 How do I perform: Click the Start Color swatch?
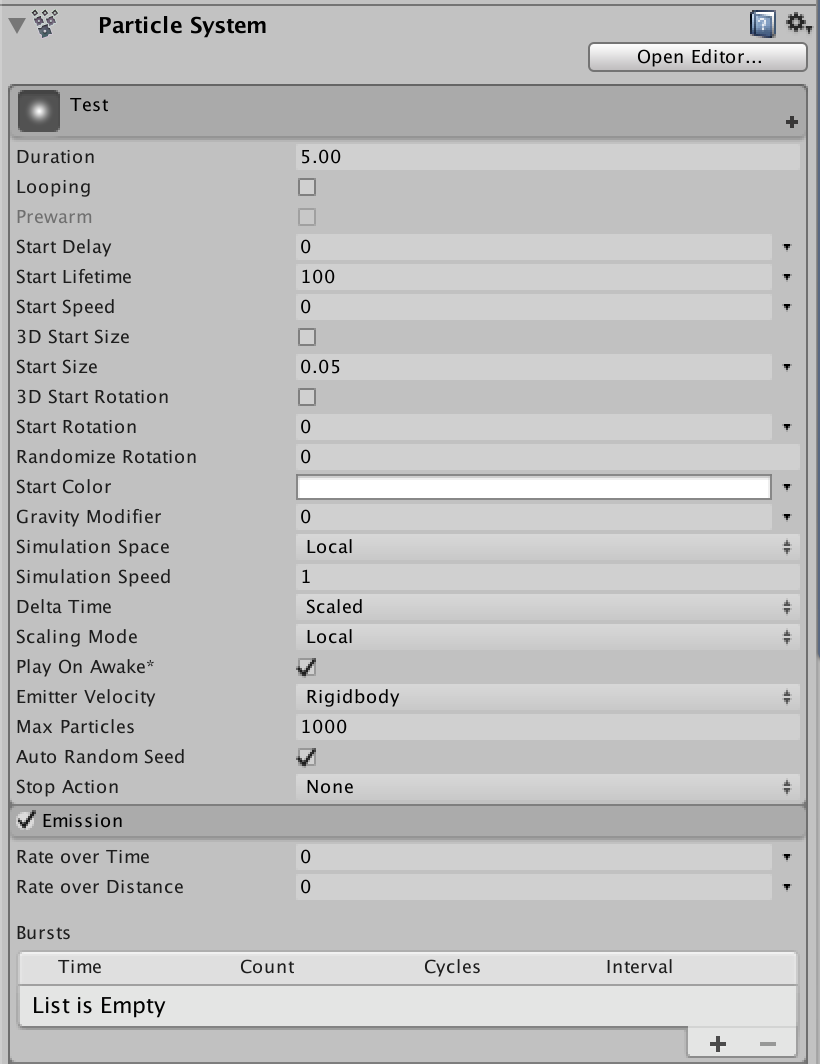click(x=534, y=487)
